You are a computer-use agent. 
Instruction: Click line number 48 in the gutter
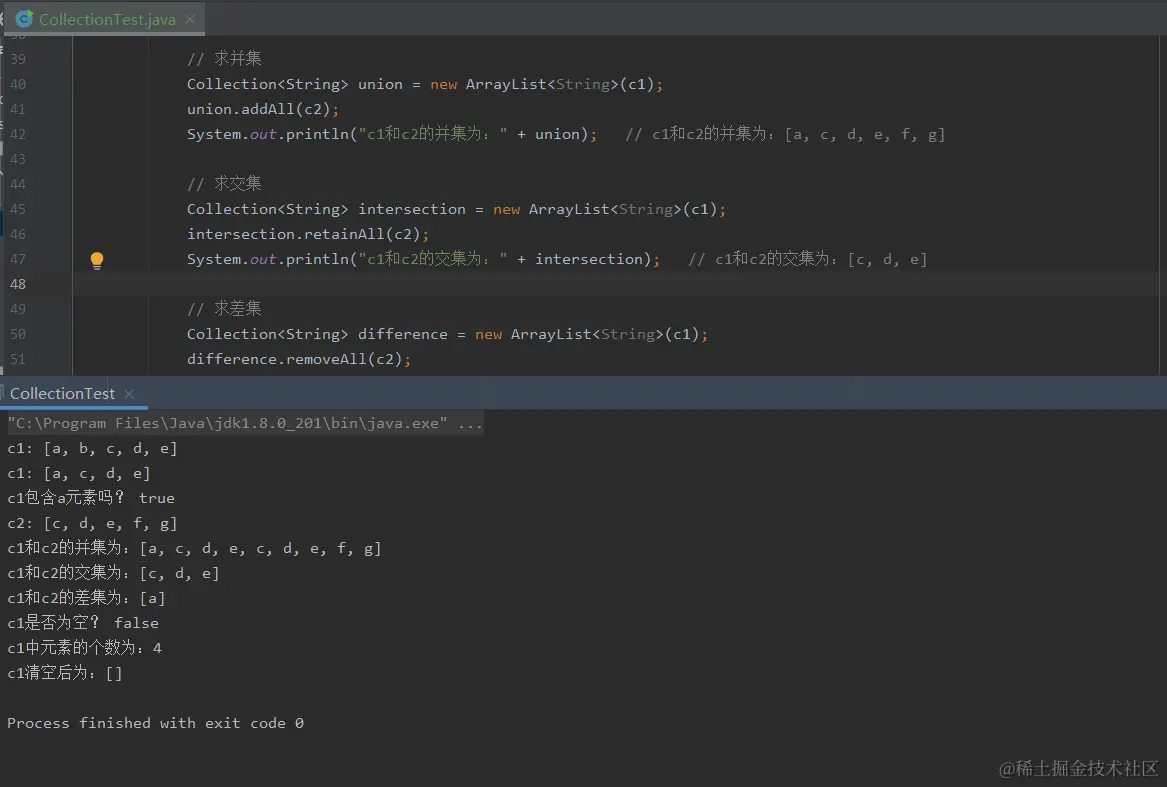18,284
